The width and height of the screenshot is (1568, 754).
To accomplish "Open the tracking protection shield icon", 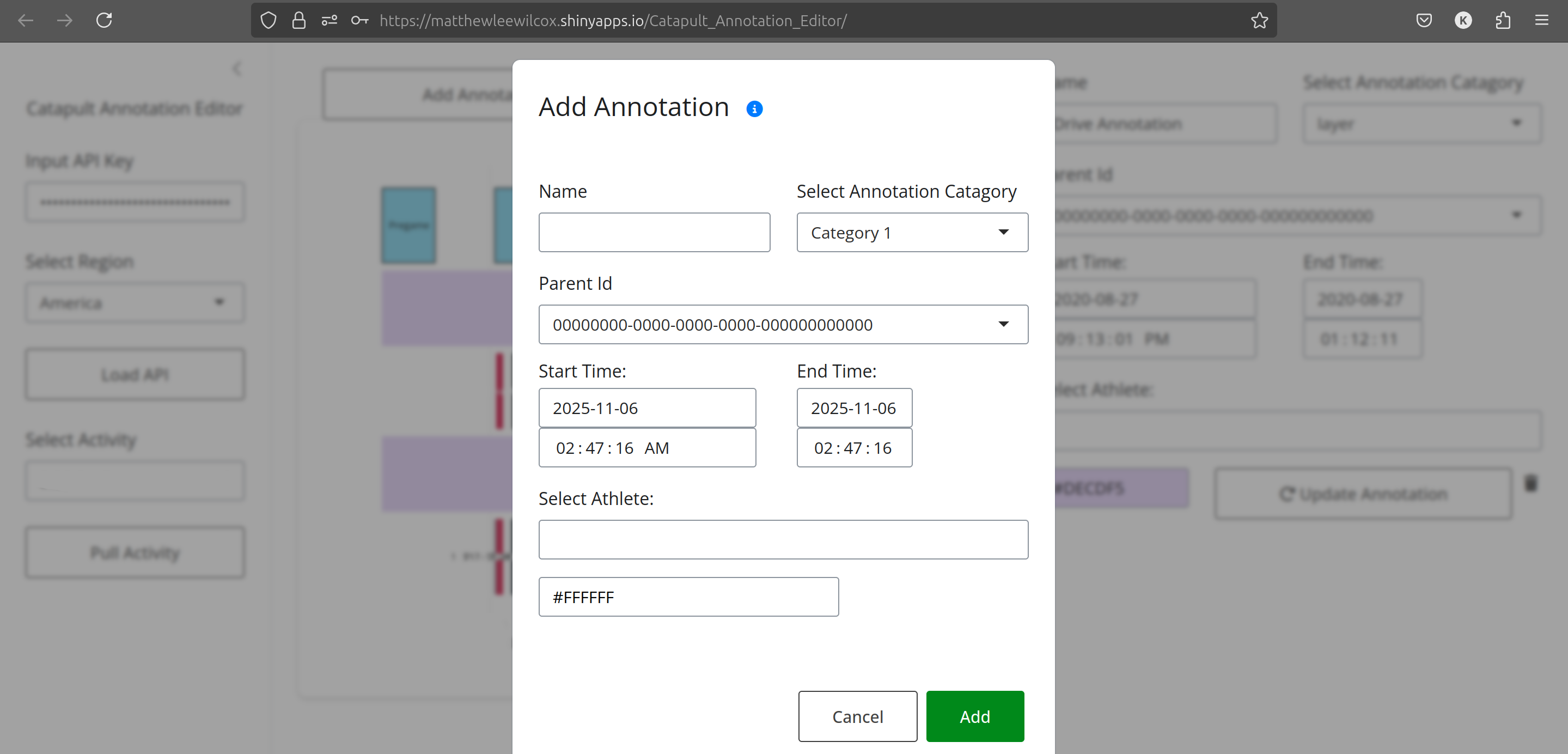I will [x=268, y=20].
